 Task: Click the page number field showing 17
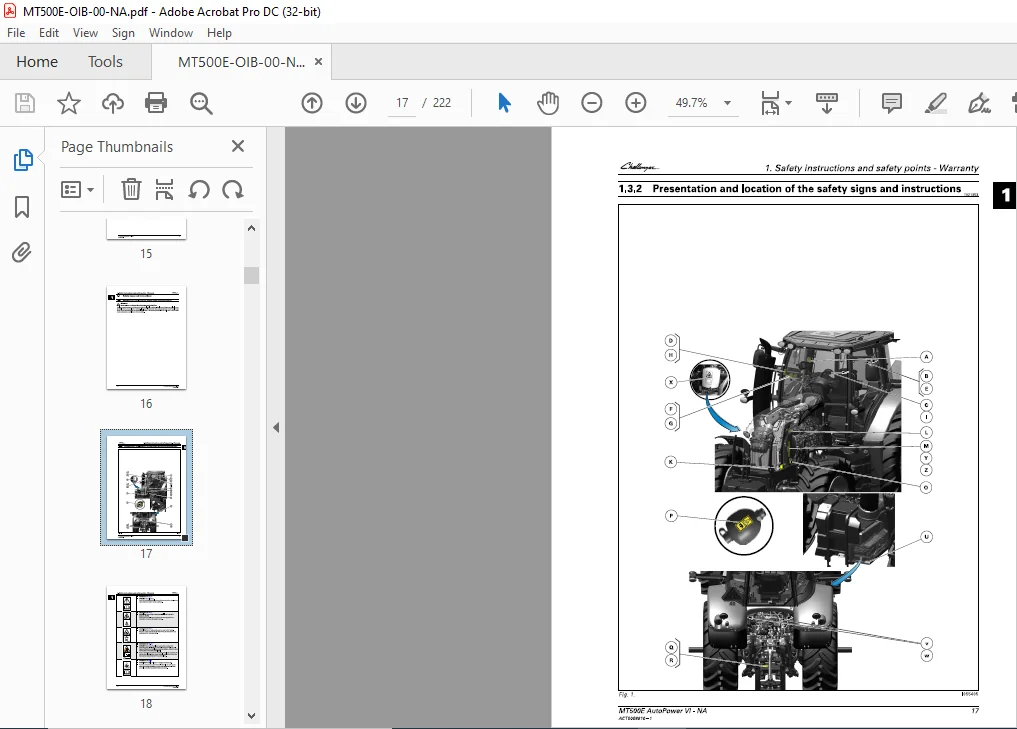click(x=402, y=103)
